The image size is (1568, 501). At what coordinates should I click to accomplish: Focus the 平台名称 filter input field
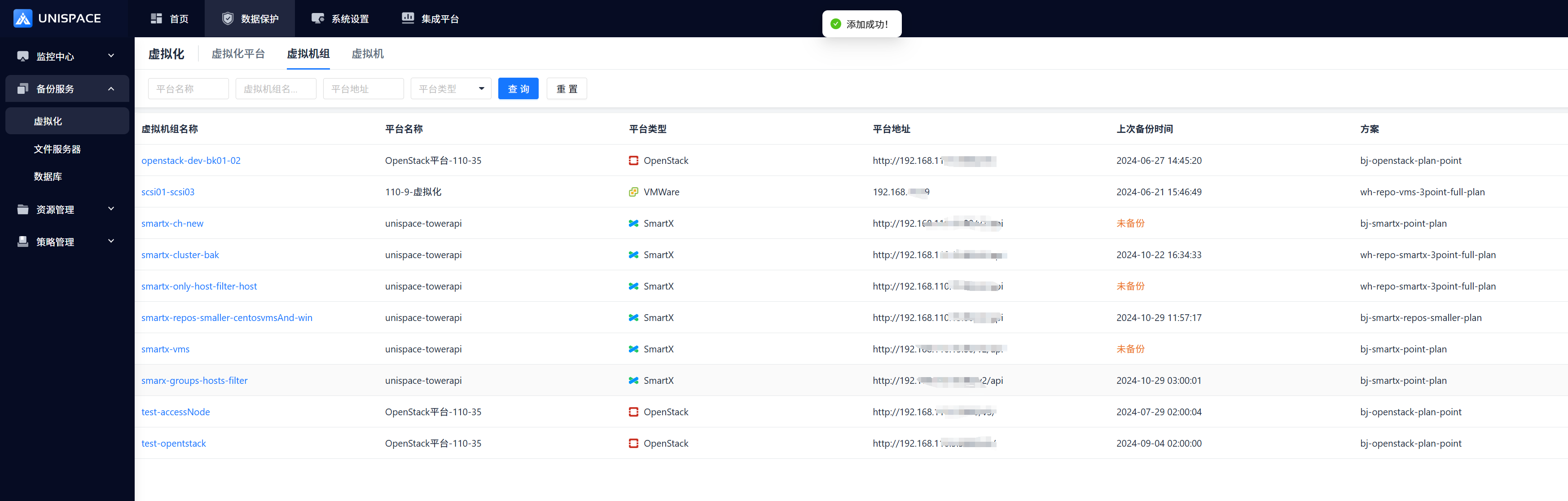click(188, 89)
